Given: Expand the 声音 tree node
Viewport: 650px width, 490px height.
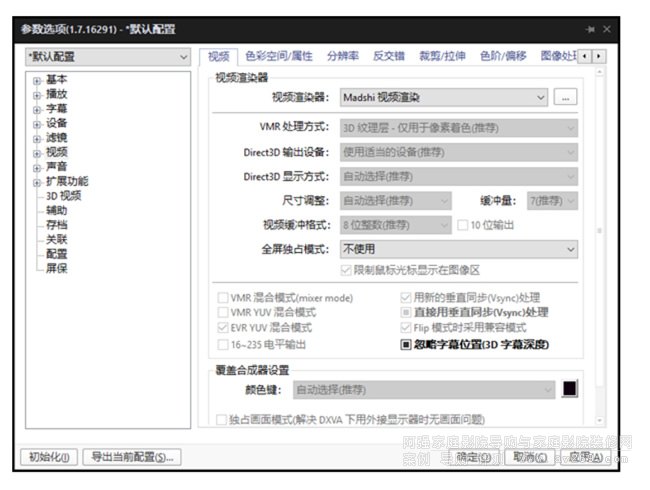Looking at the screenshot, I should point(37,167).
